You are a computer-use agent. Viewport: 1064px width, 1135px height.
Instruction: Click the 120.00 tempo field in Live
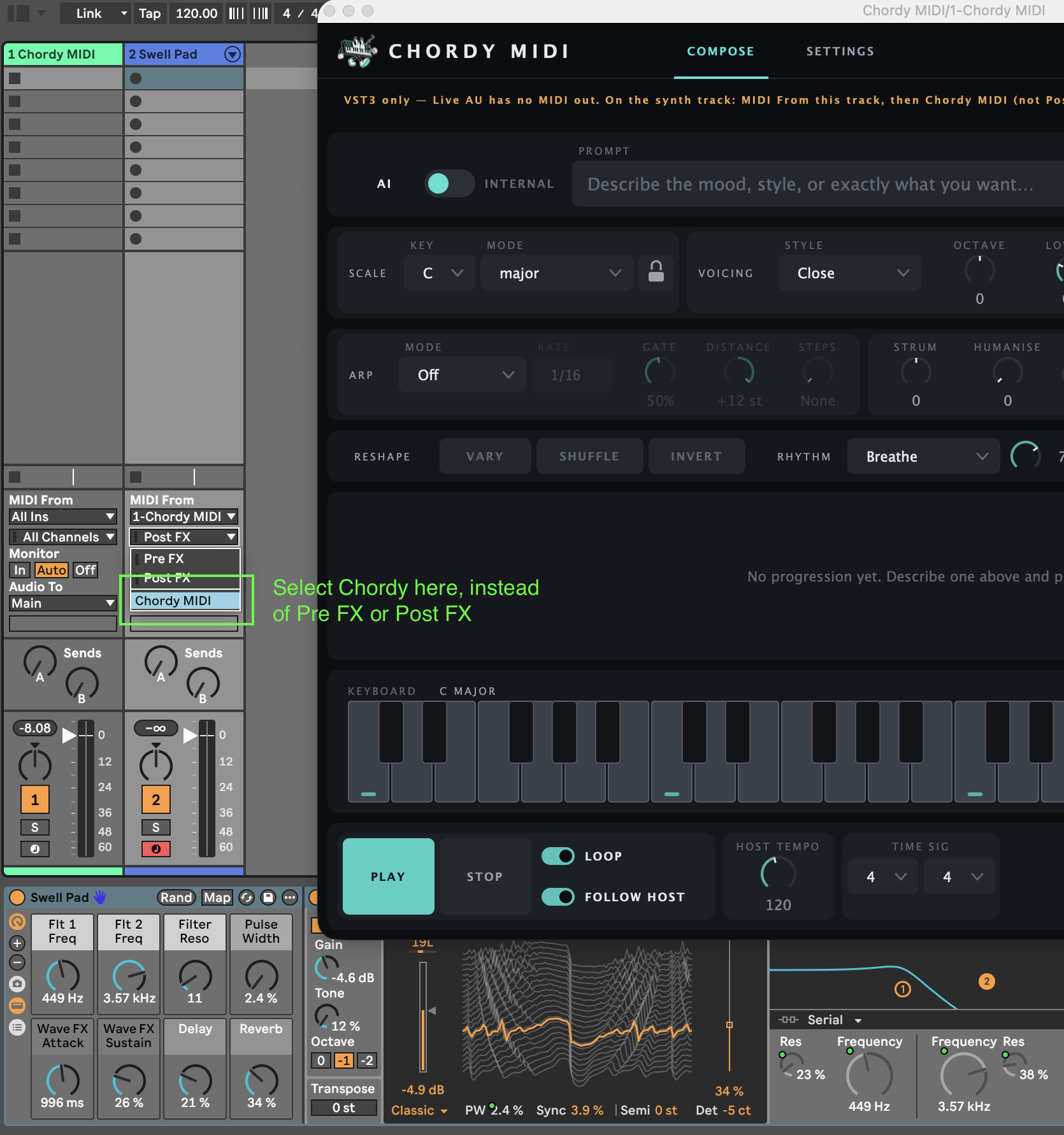196,13
